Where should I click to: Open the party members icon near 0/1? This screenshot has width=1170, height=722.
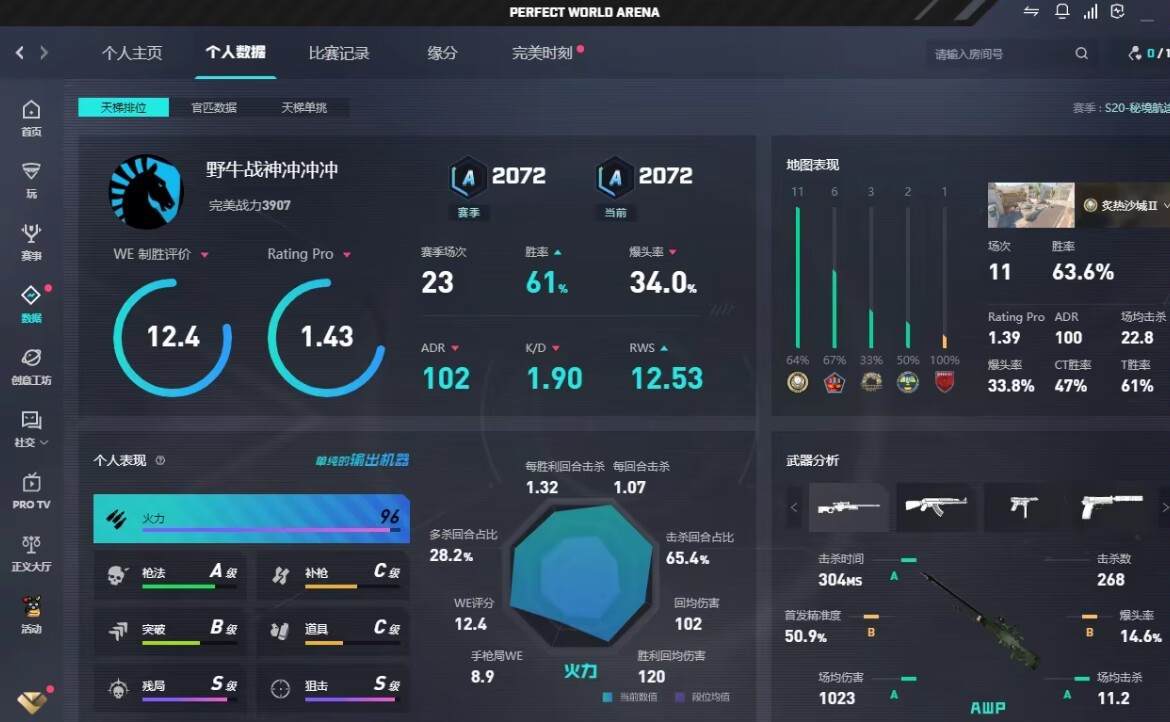tap(1135, 53)
